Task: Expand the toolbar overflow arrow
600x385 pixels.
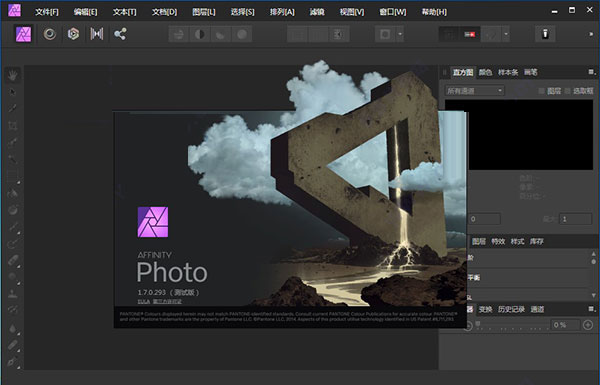Action: 591,34
